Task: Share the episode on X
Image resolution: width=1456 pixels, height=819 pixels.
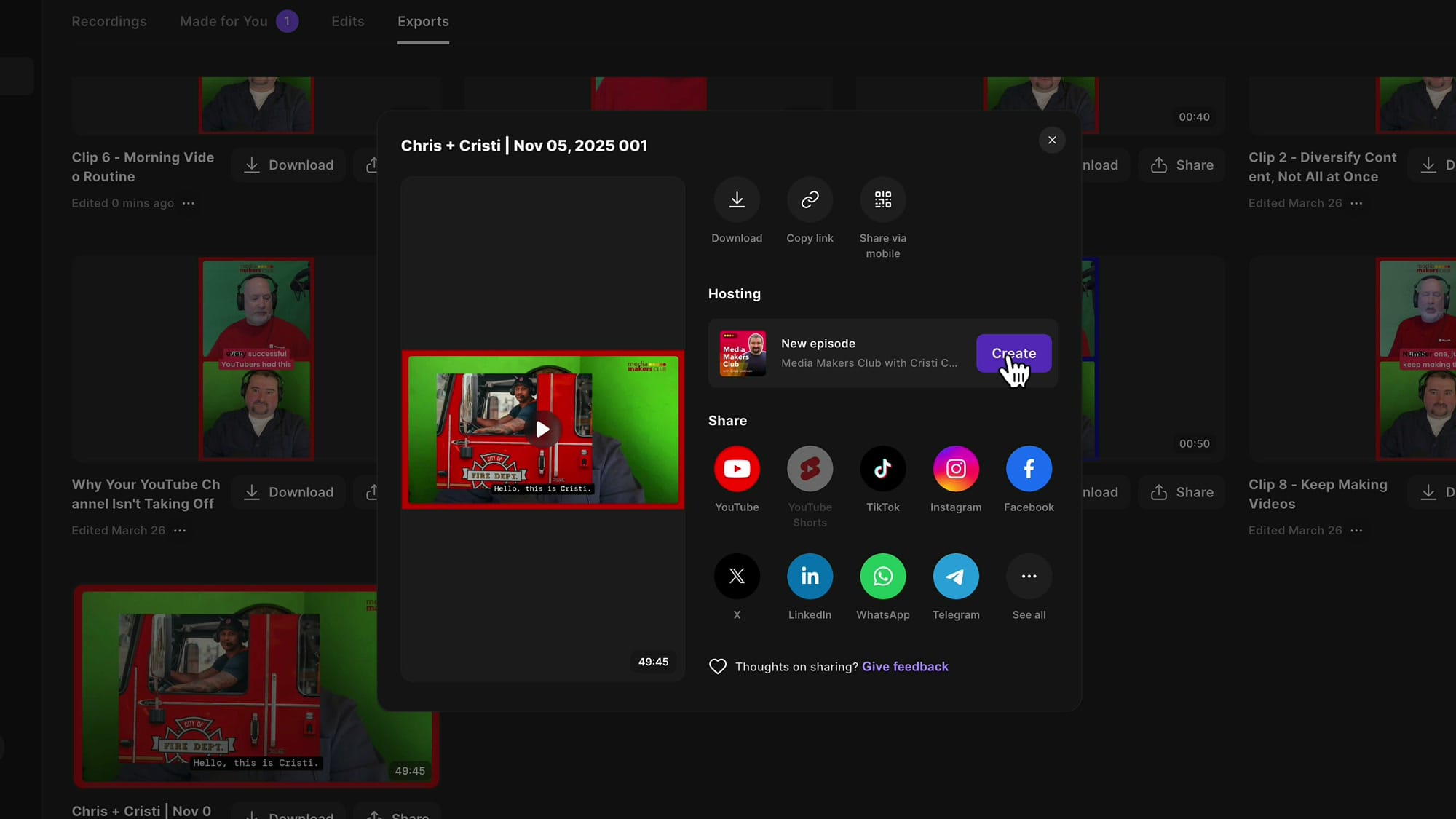Action: click(737, 576)
